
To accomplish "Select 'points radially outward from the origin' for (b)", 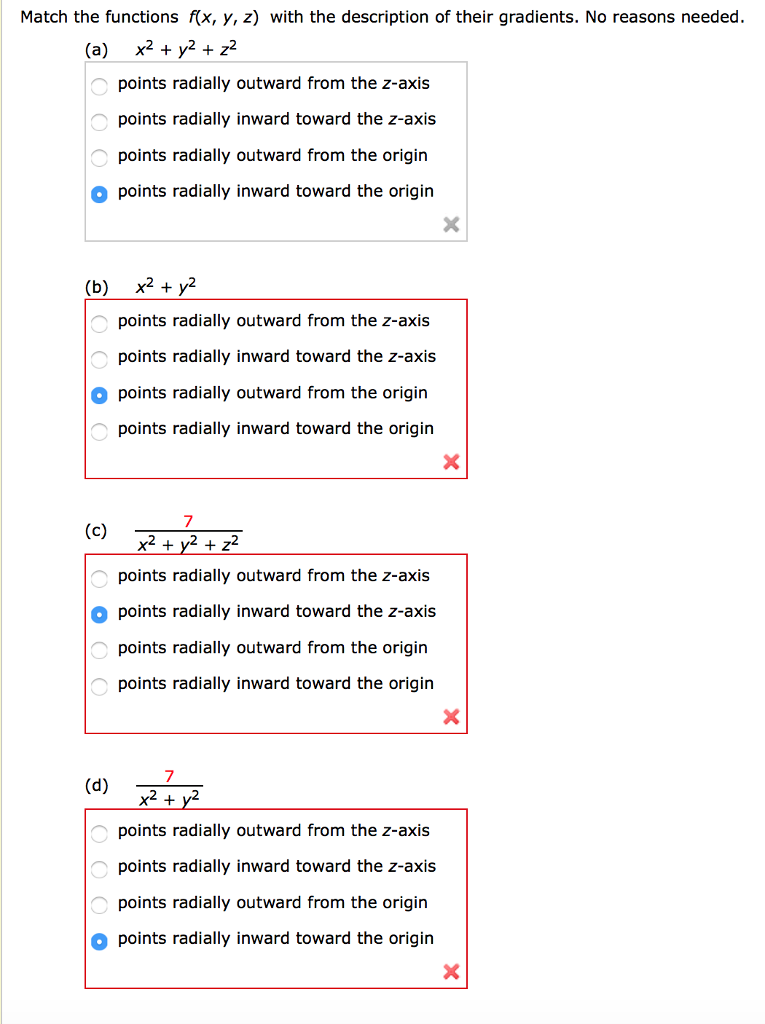I will [x=99, y=395].
